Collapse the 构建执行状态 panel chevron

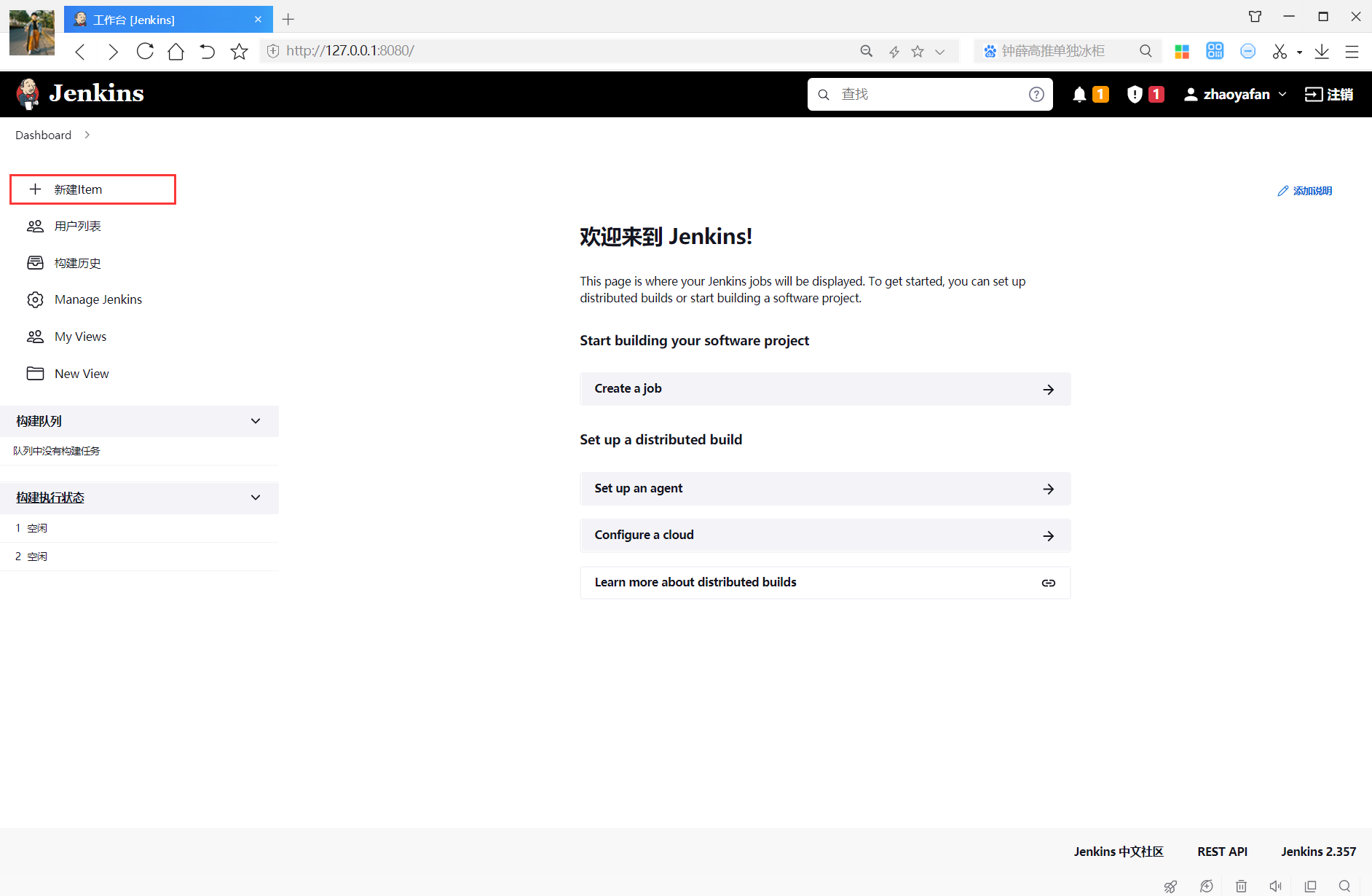256,498
